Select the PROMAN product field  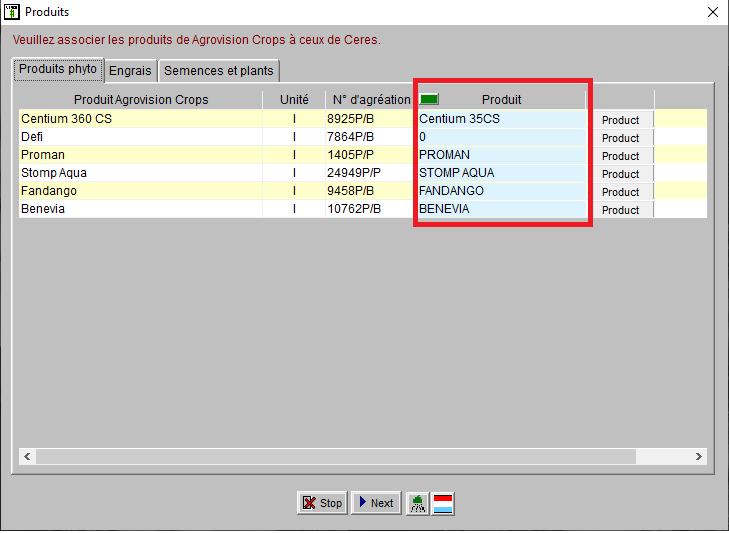point(501,155)
